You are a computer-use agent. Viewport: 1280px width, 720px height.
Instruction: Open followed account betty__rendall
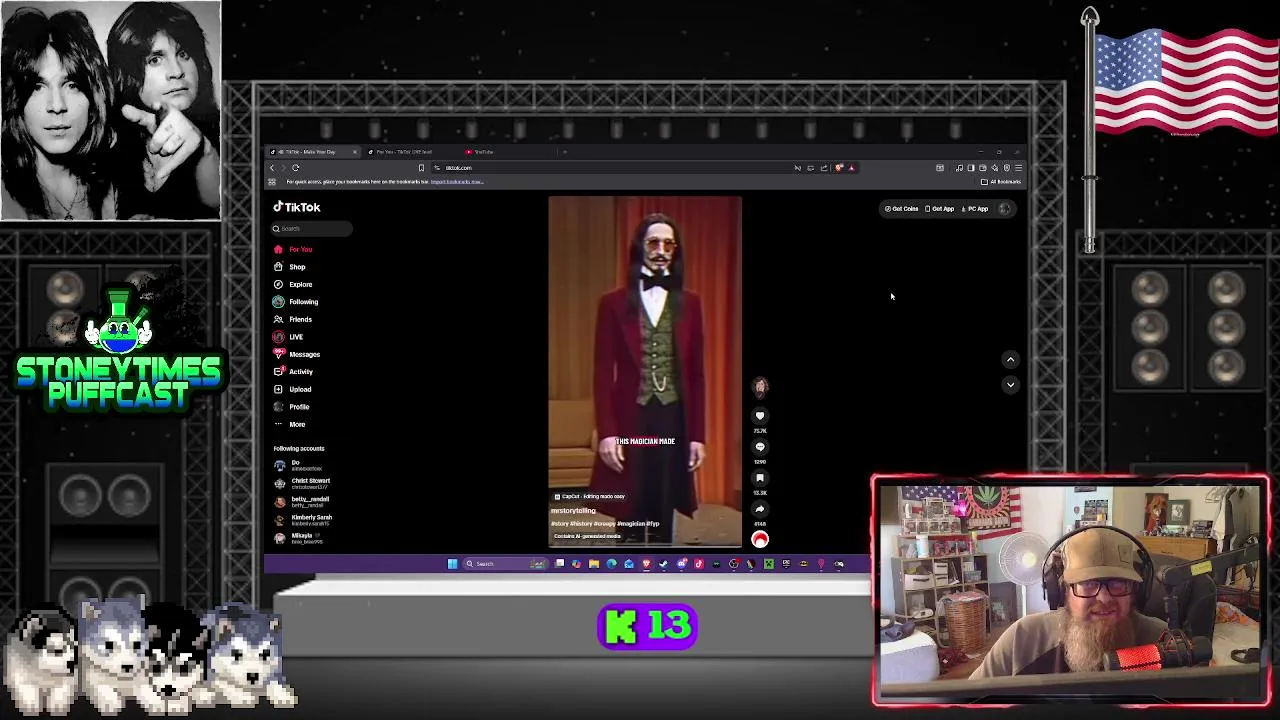point(303,501)
